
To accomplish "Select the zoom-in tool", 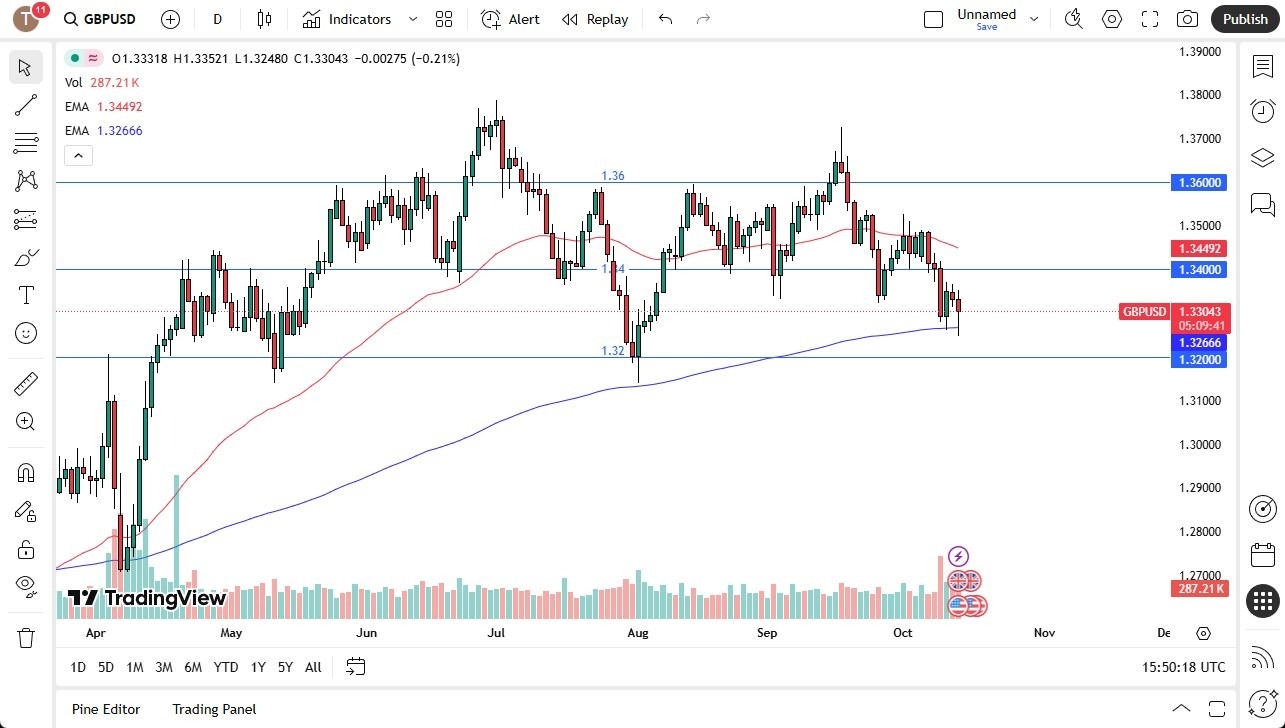I will point(25,421).
